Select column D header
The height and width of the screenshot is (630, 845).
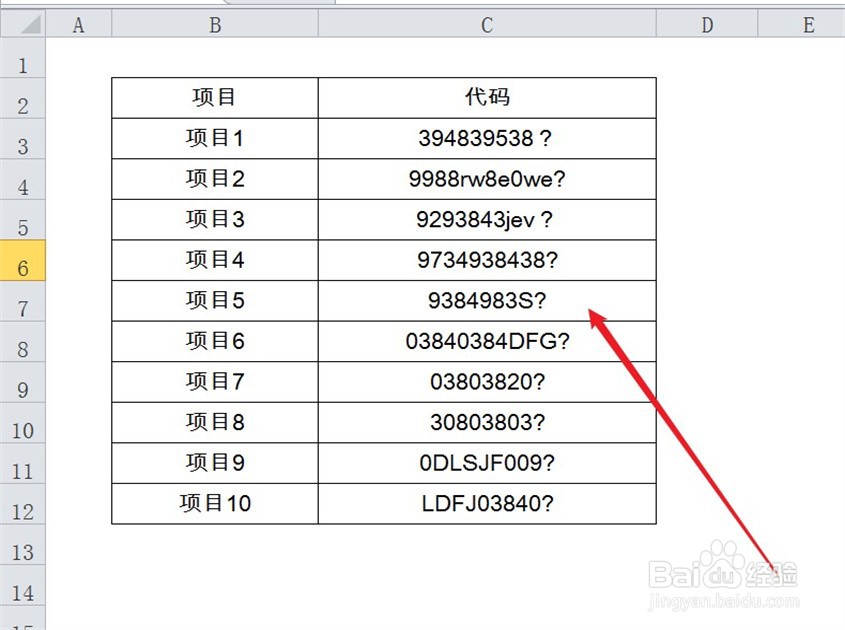pos(707,24)
